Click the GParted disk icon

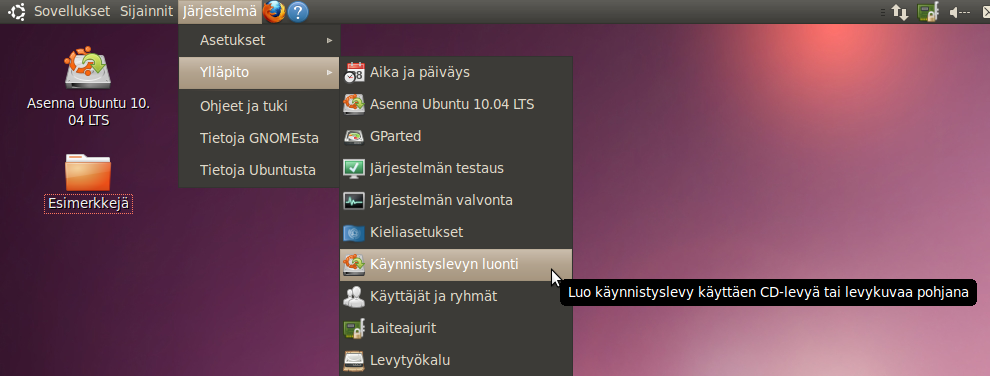354,136
